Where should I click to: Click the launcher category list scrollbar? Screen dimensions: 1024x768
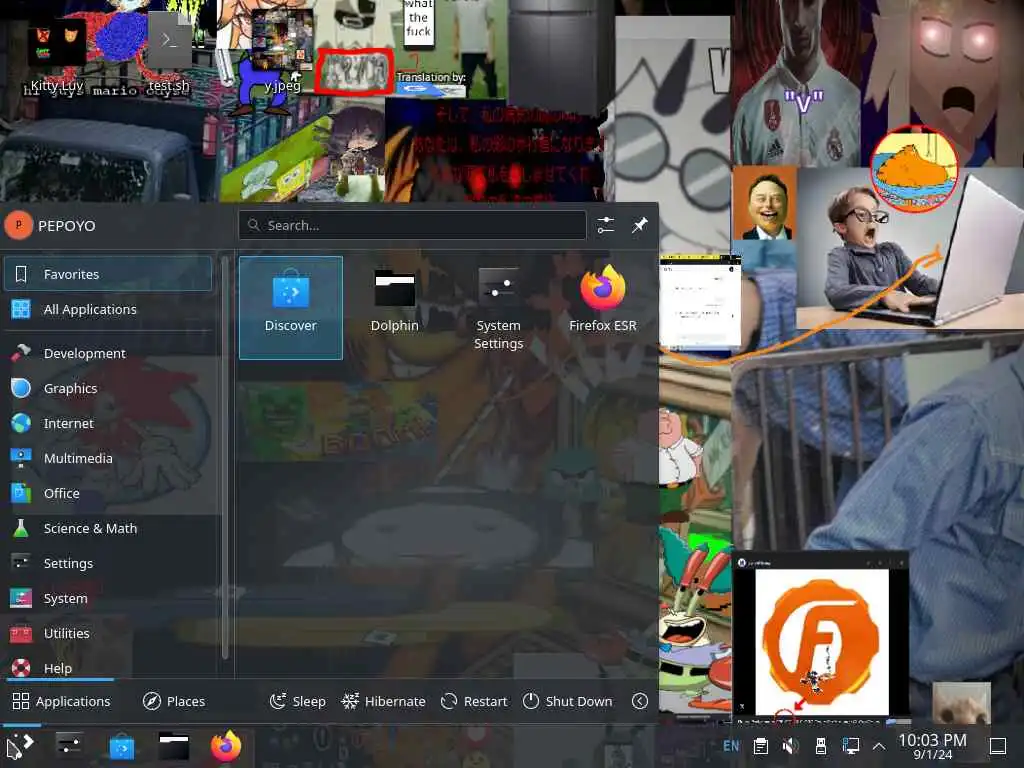coord(225,457)
